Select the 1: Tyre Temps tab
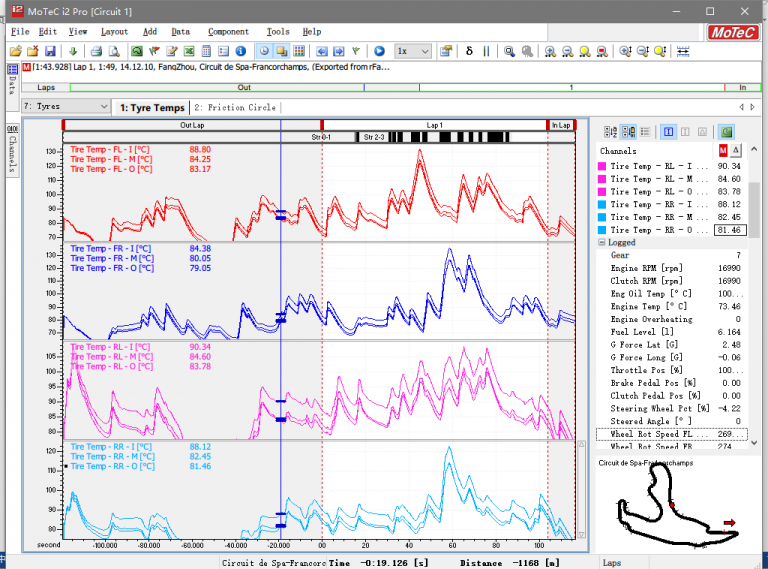This screenshot has height=569, width=768. click(x=152, y=108)
